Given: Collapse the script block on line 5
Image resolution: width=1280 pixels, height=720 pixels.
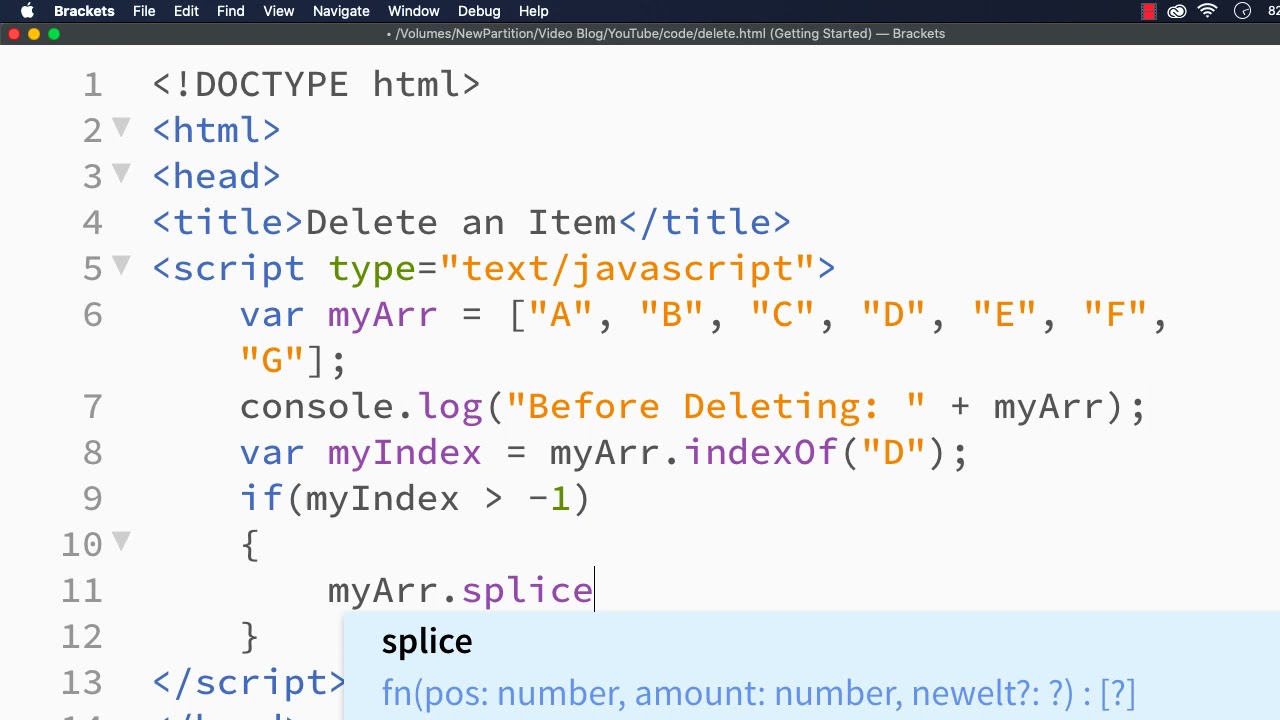Looking at the screenshot, I should (121, 265).
